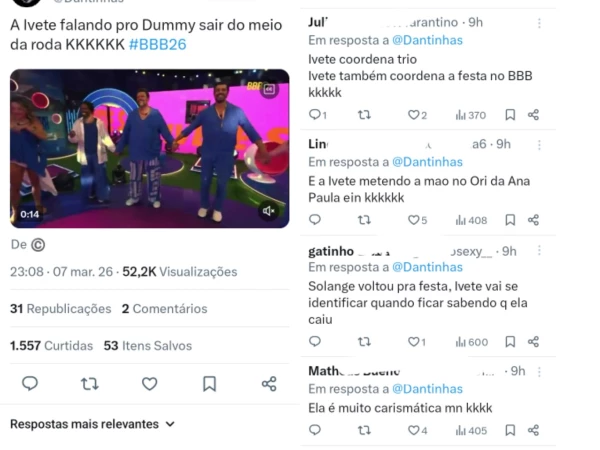Play the Ivete video thumbnail
This screenshot has height=450, width=600.
pos(150,148)
